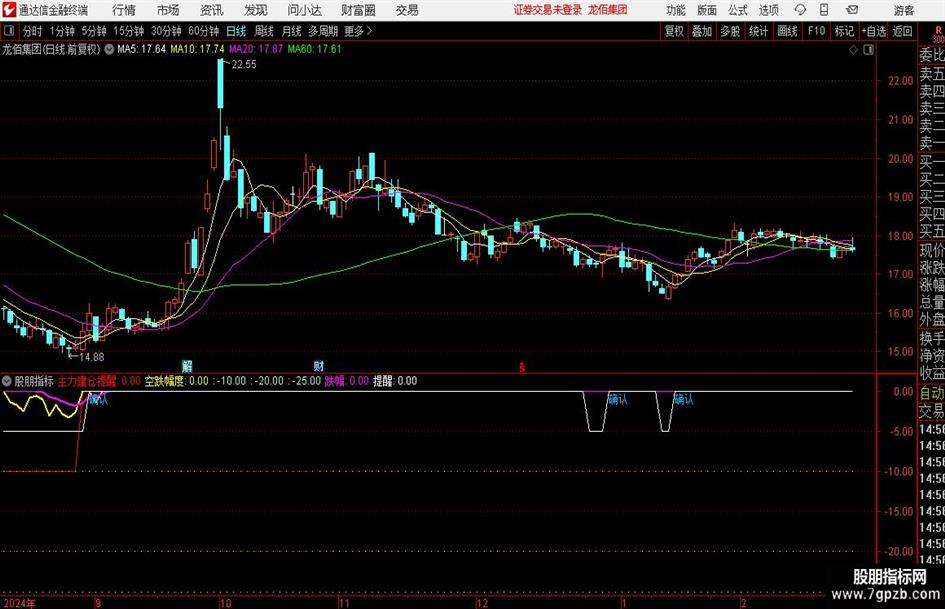
Task: Click the MA10: 17.74 label
Action: pos(197,49)
